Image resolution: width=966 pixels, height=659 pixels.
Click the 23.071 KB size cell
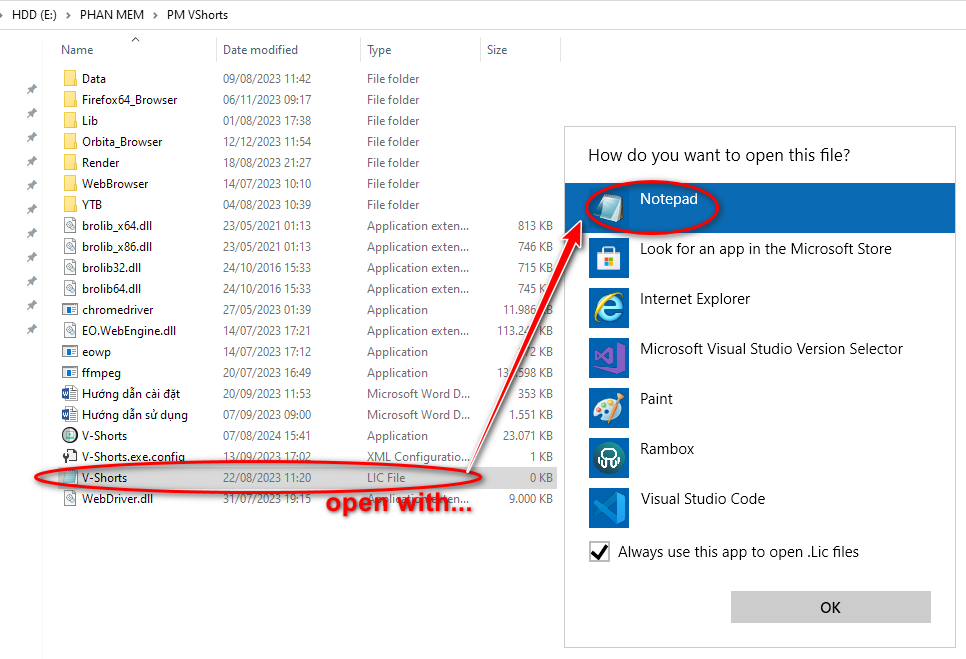[527, 435]
